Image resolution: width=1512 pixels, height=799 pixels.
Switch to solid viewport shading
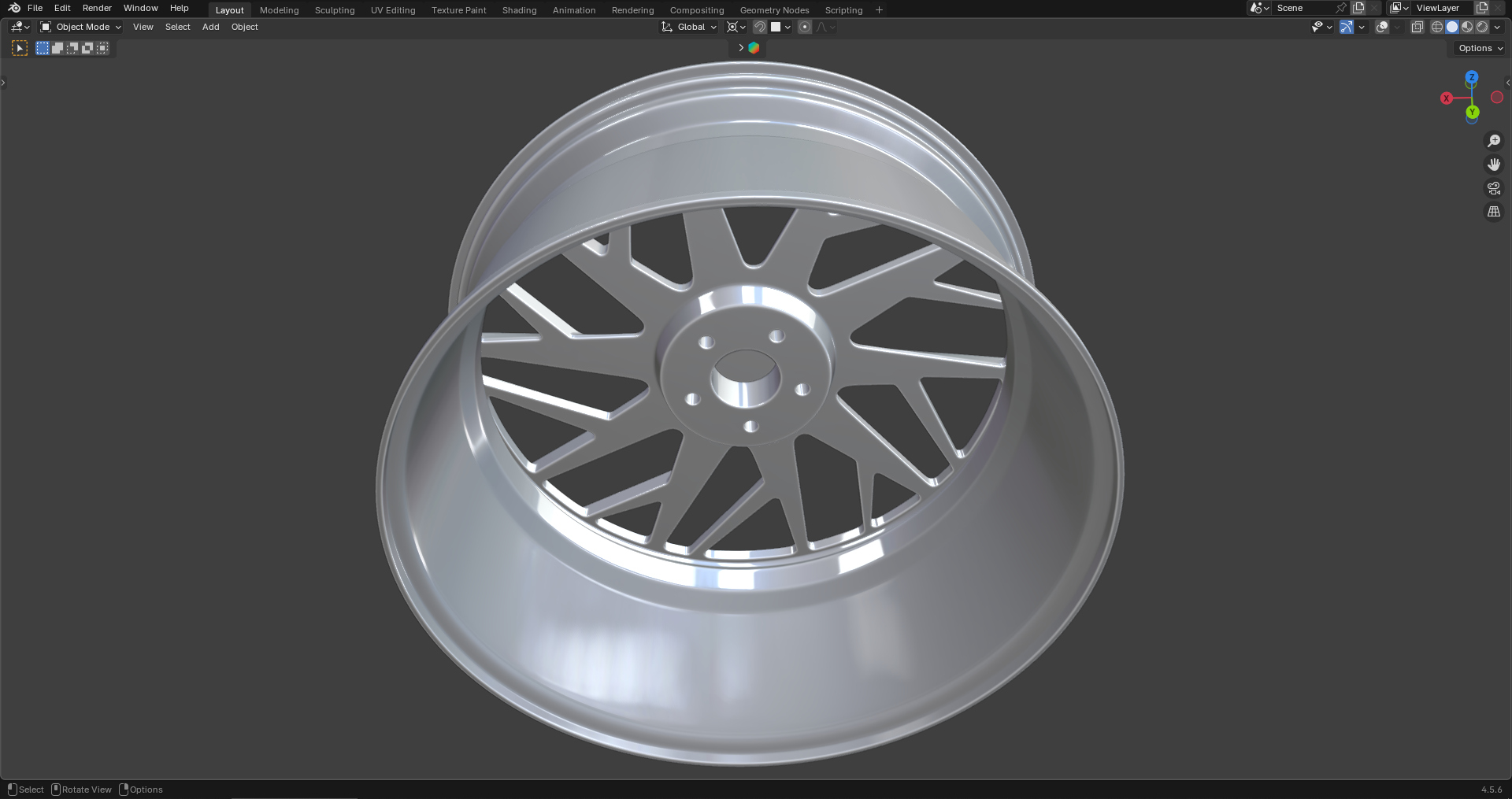tap(1452, 27)
